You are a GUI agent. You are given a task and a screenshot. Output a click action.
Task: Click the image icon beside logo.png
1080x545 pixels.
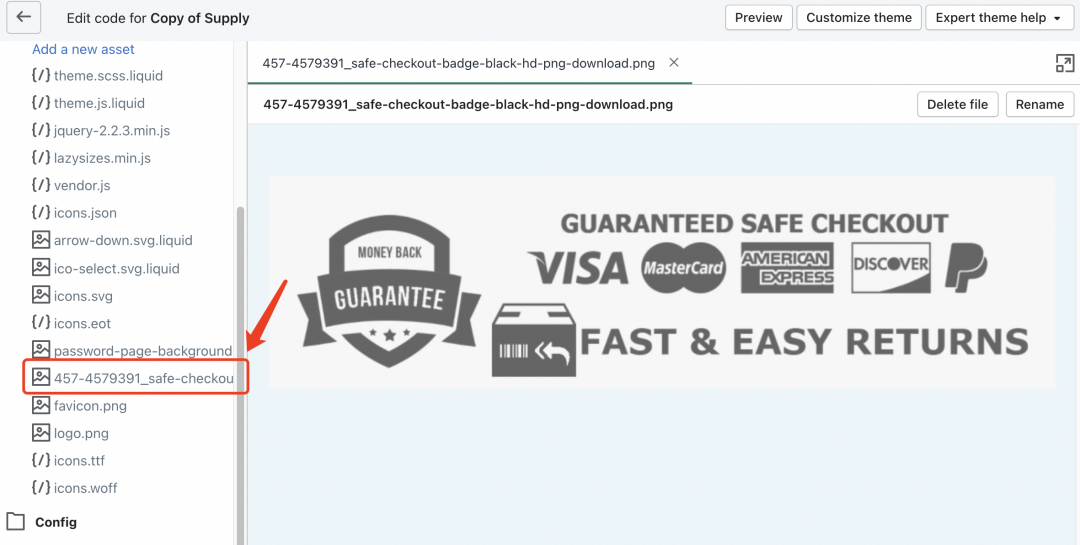pos(41,433)
